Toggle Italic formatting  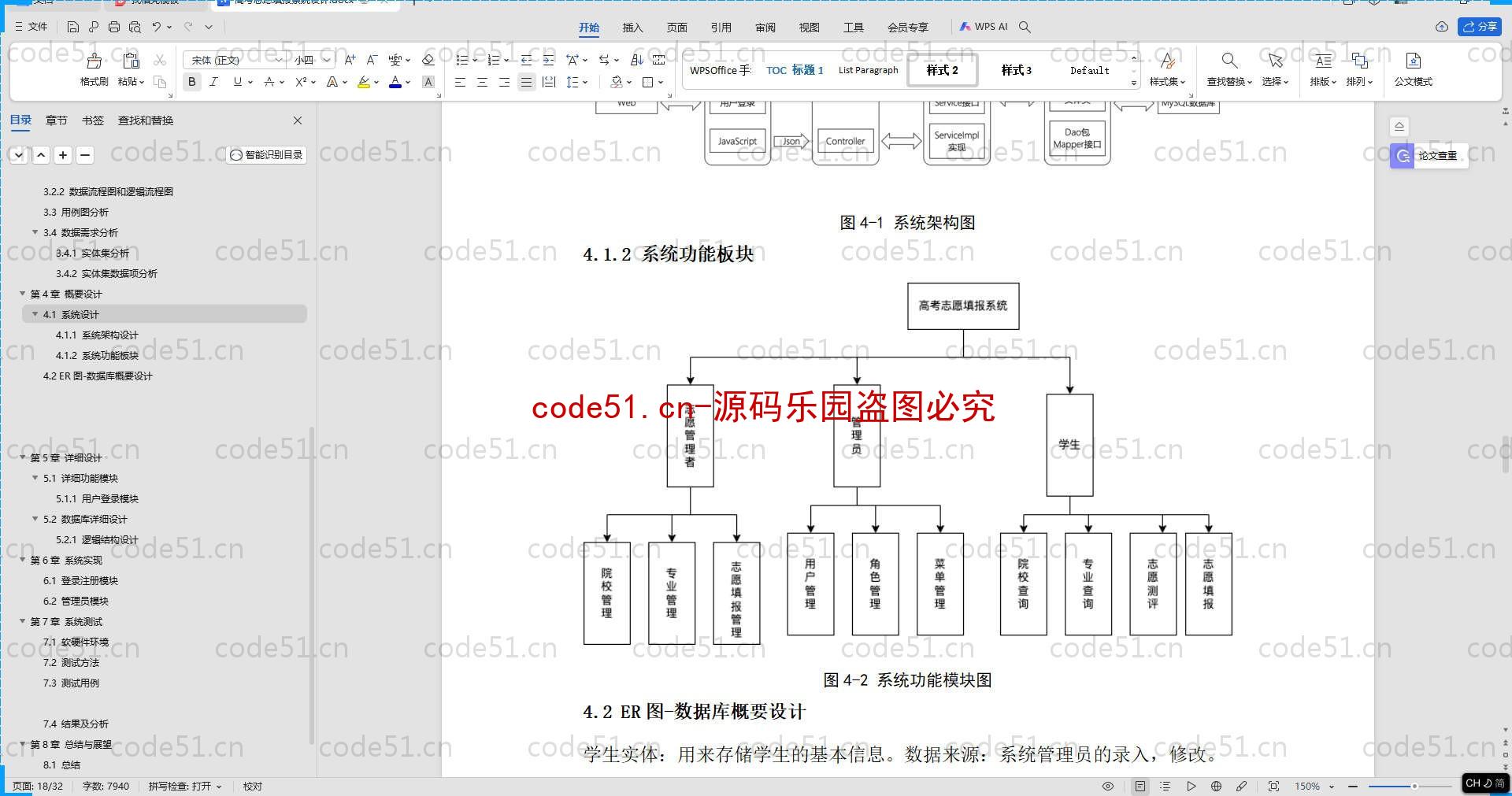(x=213, y=82)
